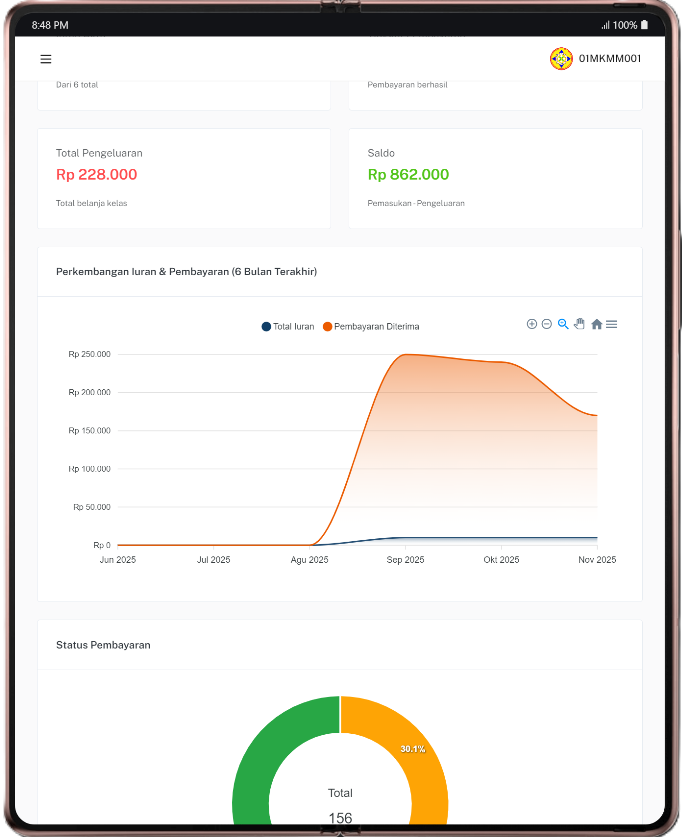Click the zoom out chart icon

pyautogui.click(x=547, y=324)
